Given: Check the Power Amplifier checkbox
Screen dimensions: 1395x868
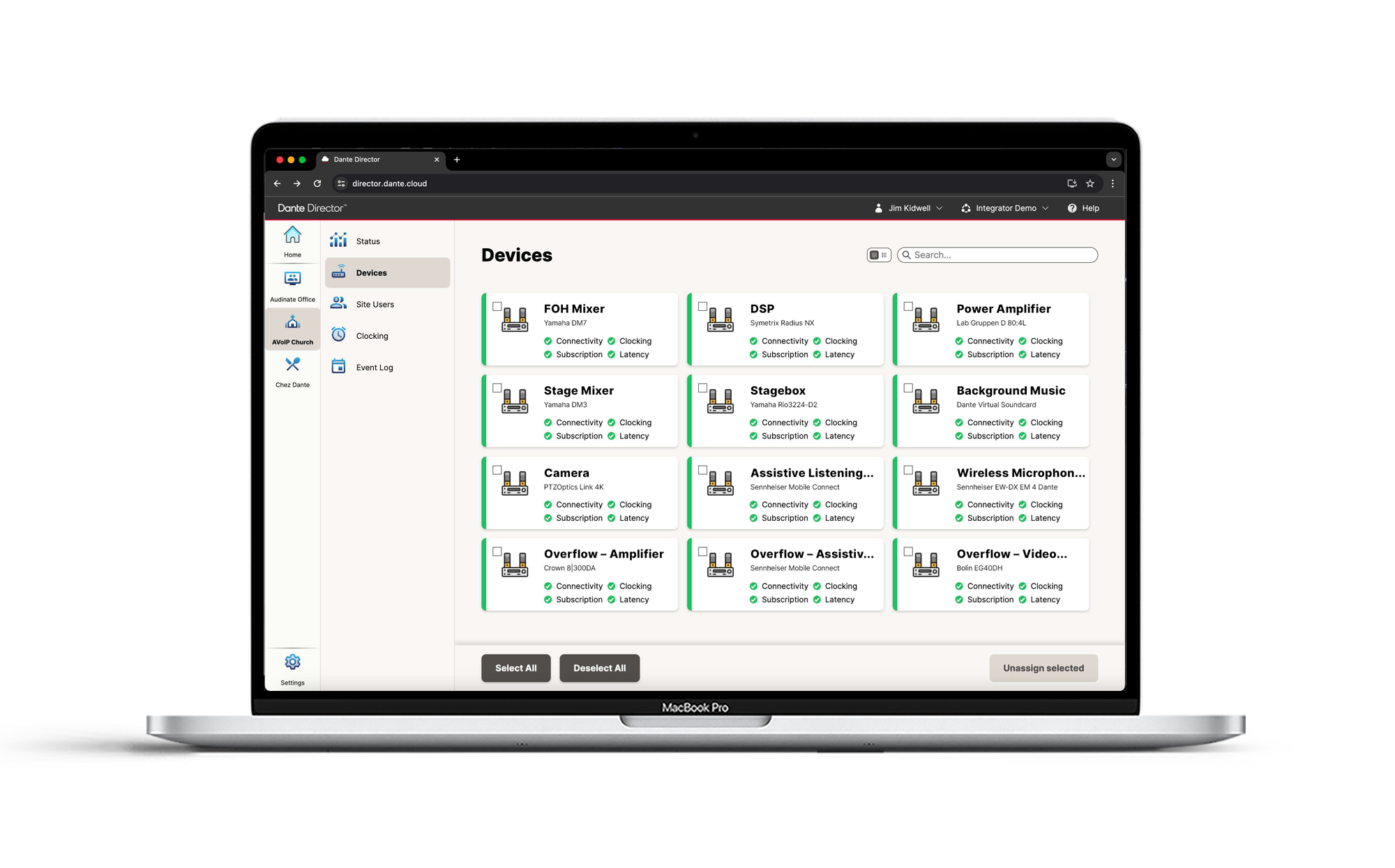Looking at the screenshot, I should click(908, 306).
